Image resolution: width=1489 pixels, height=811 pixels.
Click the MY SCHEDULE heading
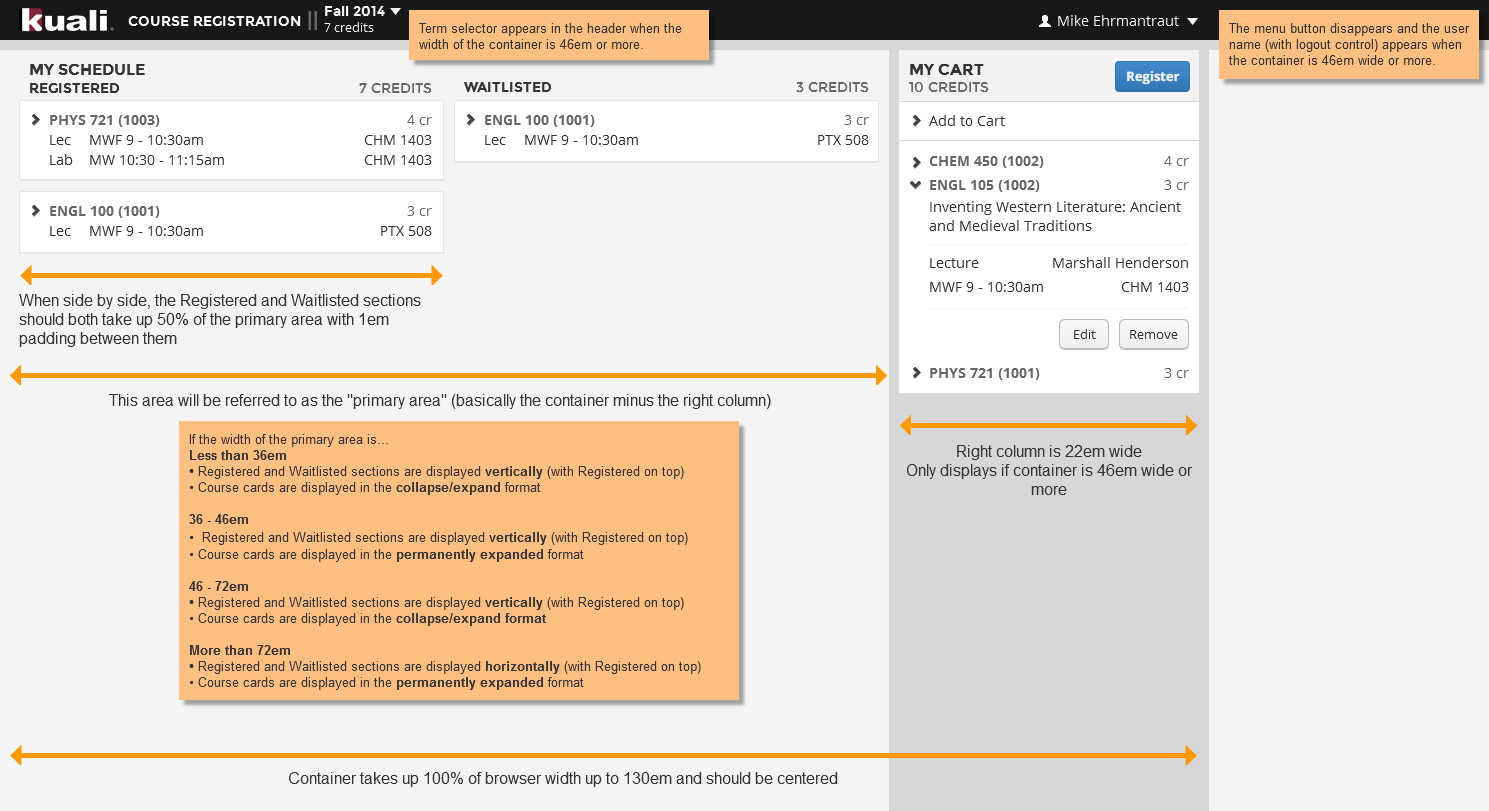point(87,70)
